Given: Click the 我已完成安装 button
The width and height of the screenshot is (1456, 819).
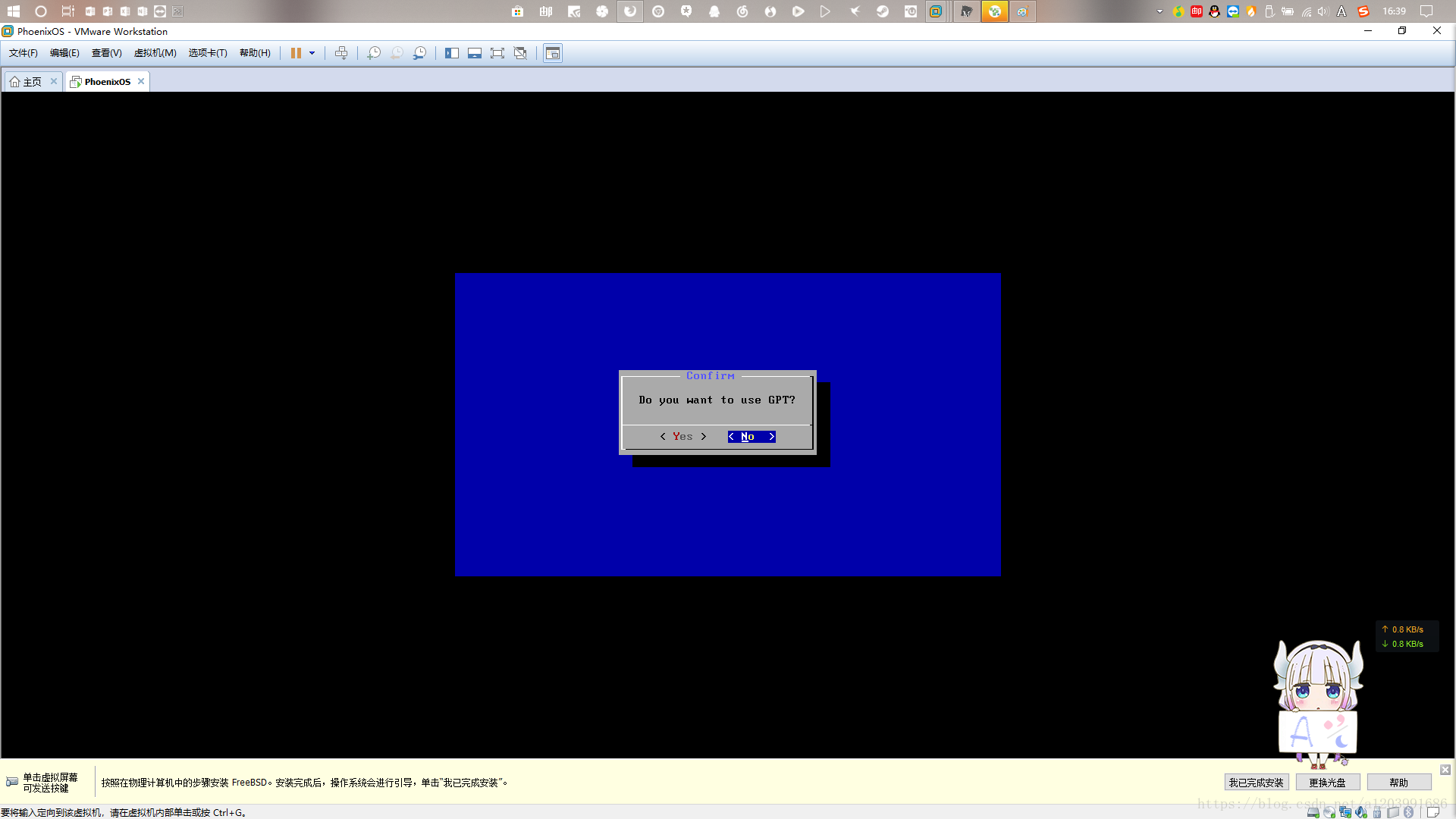Looking at the screenshot, I should coord(1256,783).
